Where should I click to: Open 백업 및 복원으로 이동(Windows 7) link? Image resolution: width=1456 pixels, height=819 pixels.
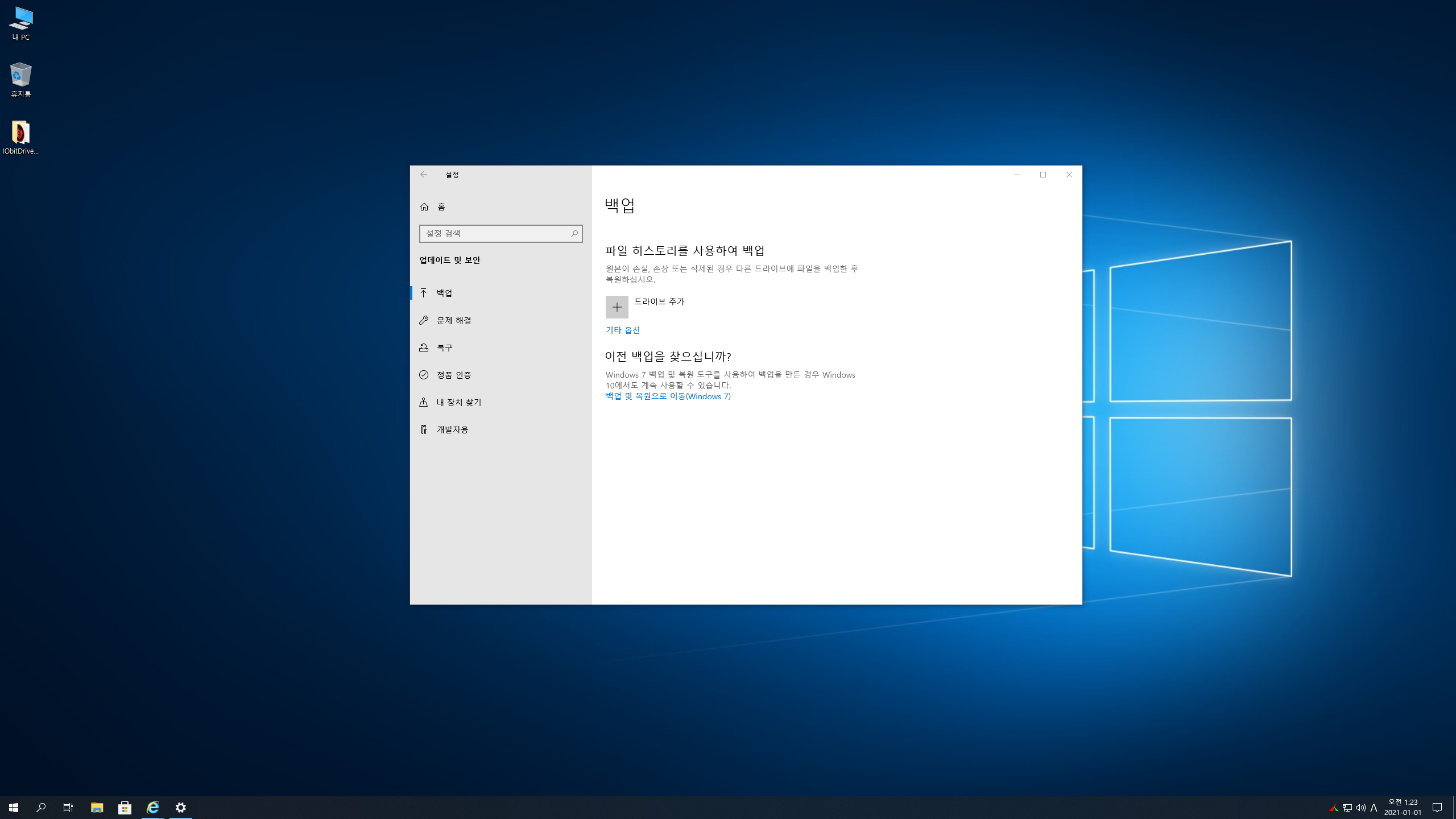668,396
